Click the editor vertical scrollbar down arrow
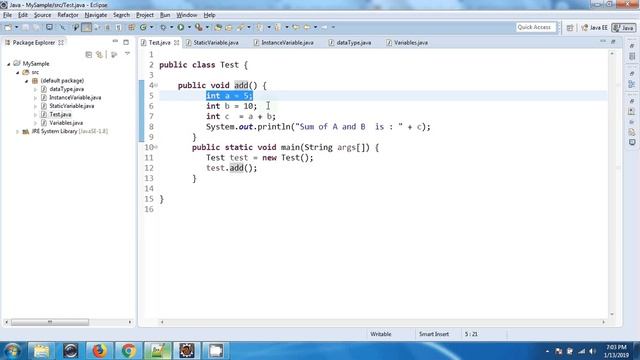Viewport: 640px width, 360px height. tap(612, 314)
